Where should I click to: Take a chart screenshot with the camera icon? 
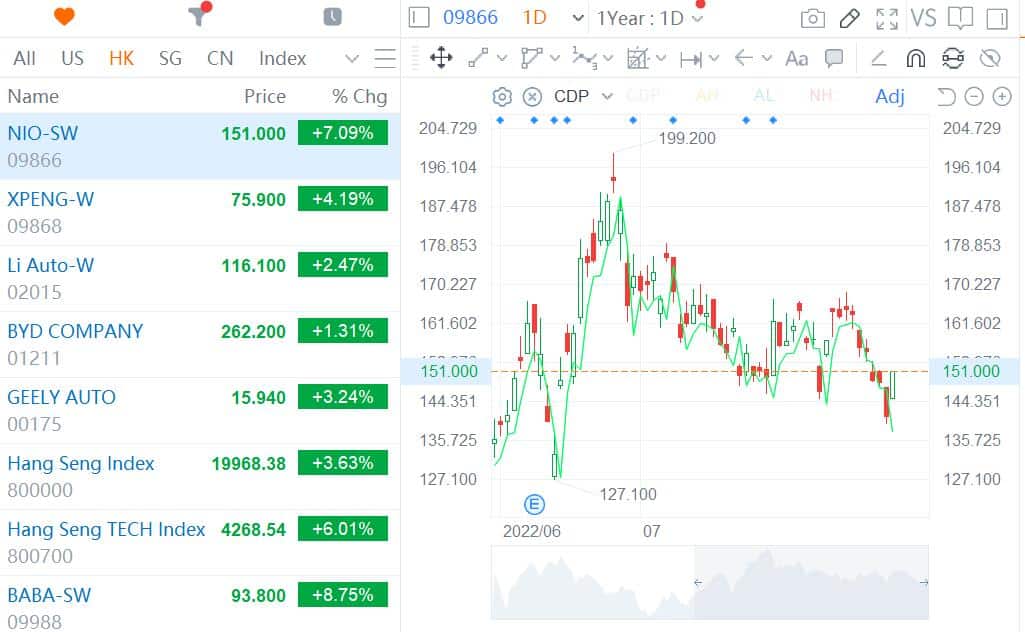[x=812, y=18]
